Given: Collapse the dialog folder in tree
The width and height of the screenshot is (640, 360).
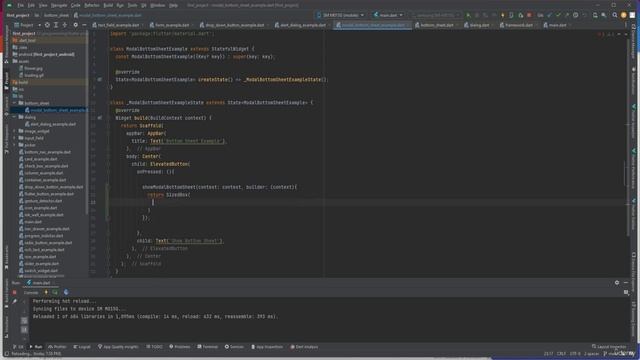Looking at the screenshot, I should pyautogui.click(x=15, y=117).
